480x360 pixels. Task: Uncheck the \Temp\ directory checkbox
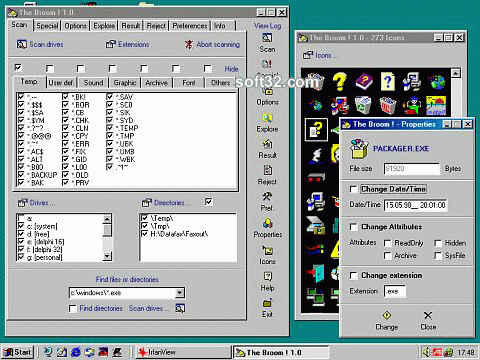click(145, 218)
